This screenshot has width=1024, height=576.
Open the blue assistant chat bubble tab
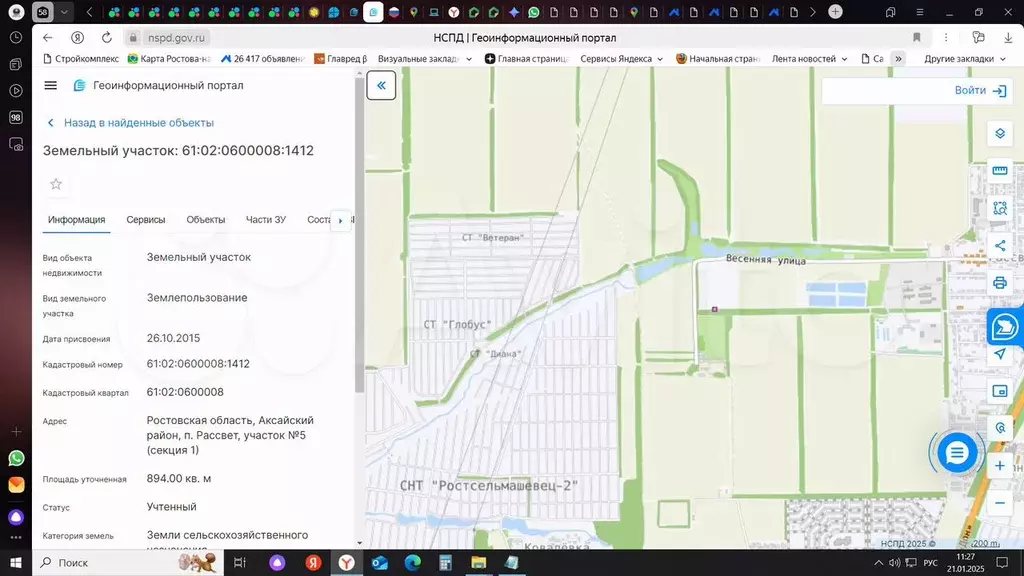point(1005,326)
